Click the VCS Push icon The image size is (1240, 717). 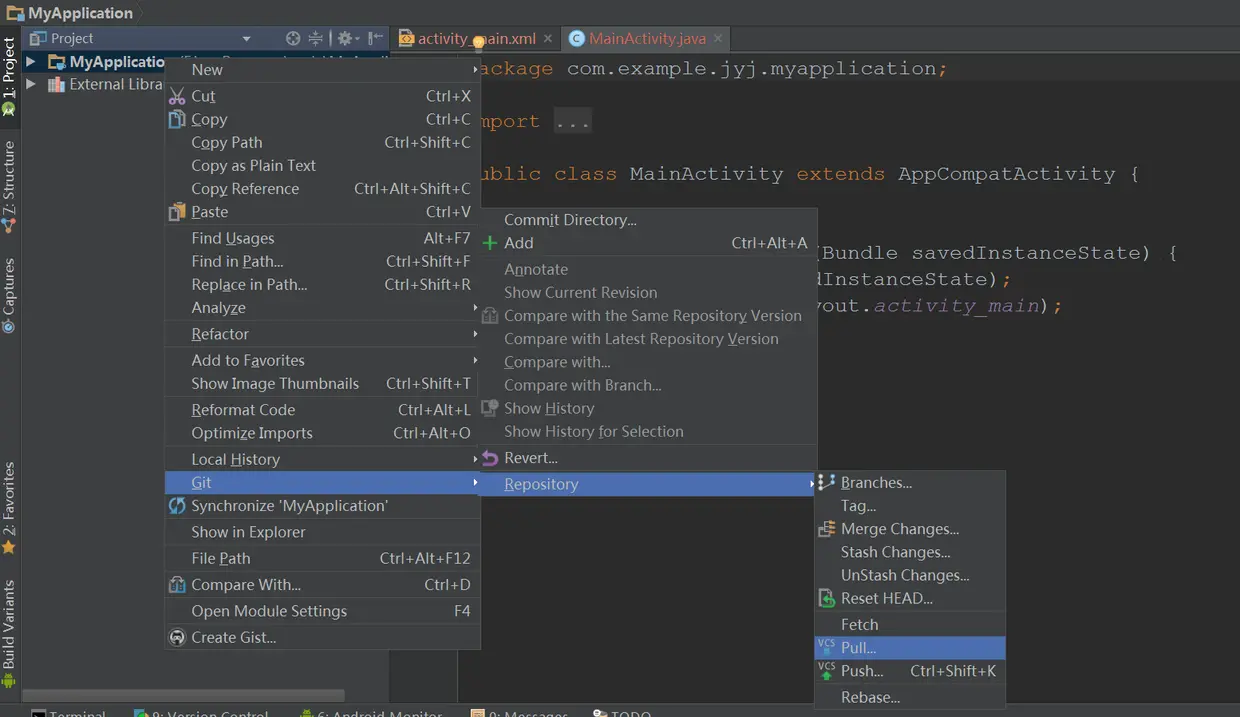click(x=826, y=671)
